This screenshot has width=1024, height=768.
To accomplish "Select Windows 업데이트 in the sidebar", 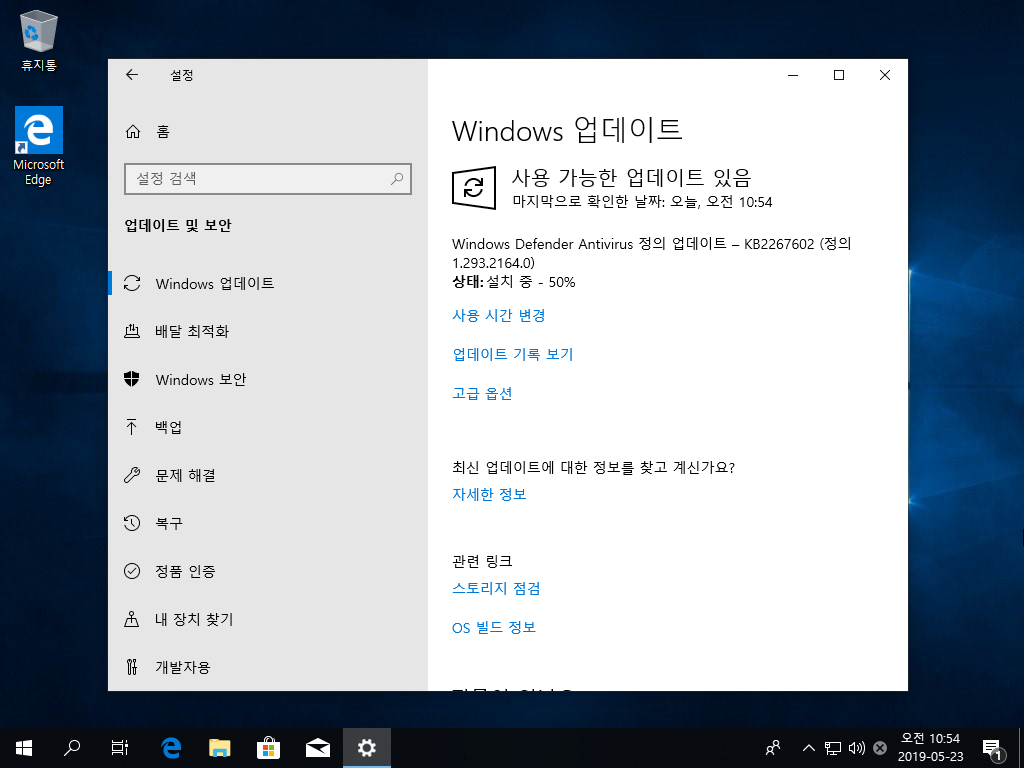I will tap(268, 283).
